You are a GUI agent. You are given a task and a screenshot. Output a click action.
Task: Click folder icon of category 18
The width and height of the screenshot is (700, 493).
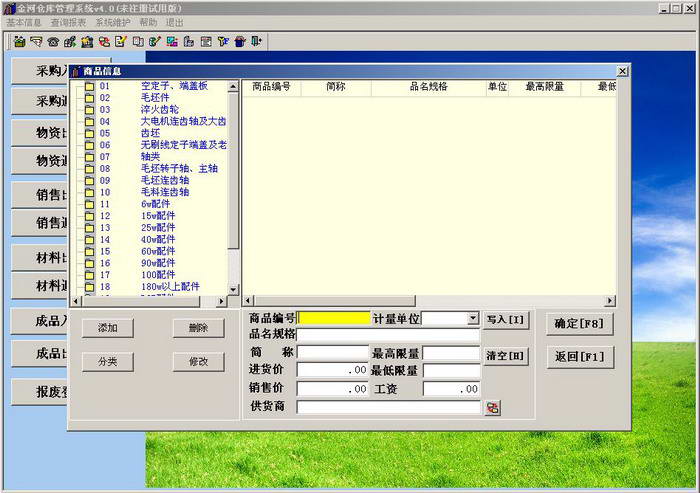pyautogui.click(x=89, y=287)
